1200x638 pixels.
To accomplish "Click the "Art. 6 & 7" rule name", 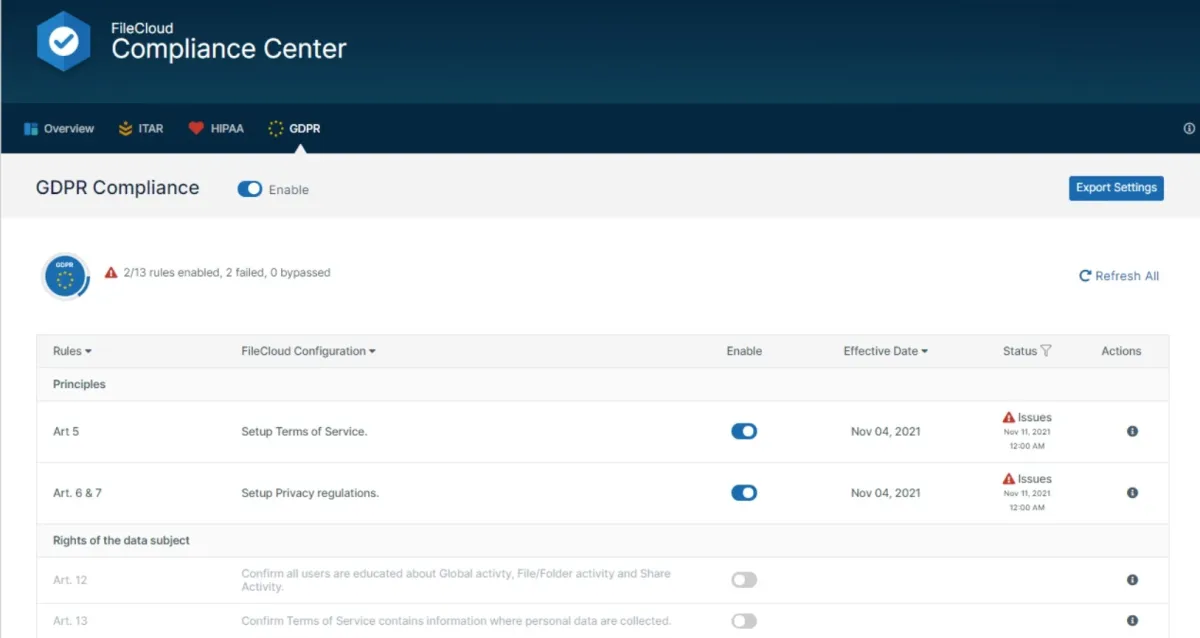I will click(x=77, y=493).
